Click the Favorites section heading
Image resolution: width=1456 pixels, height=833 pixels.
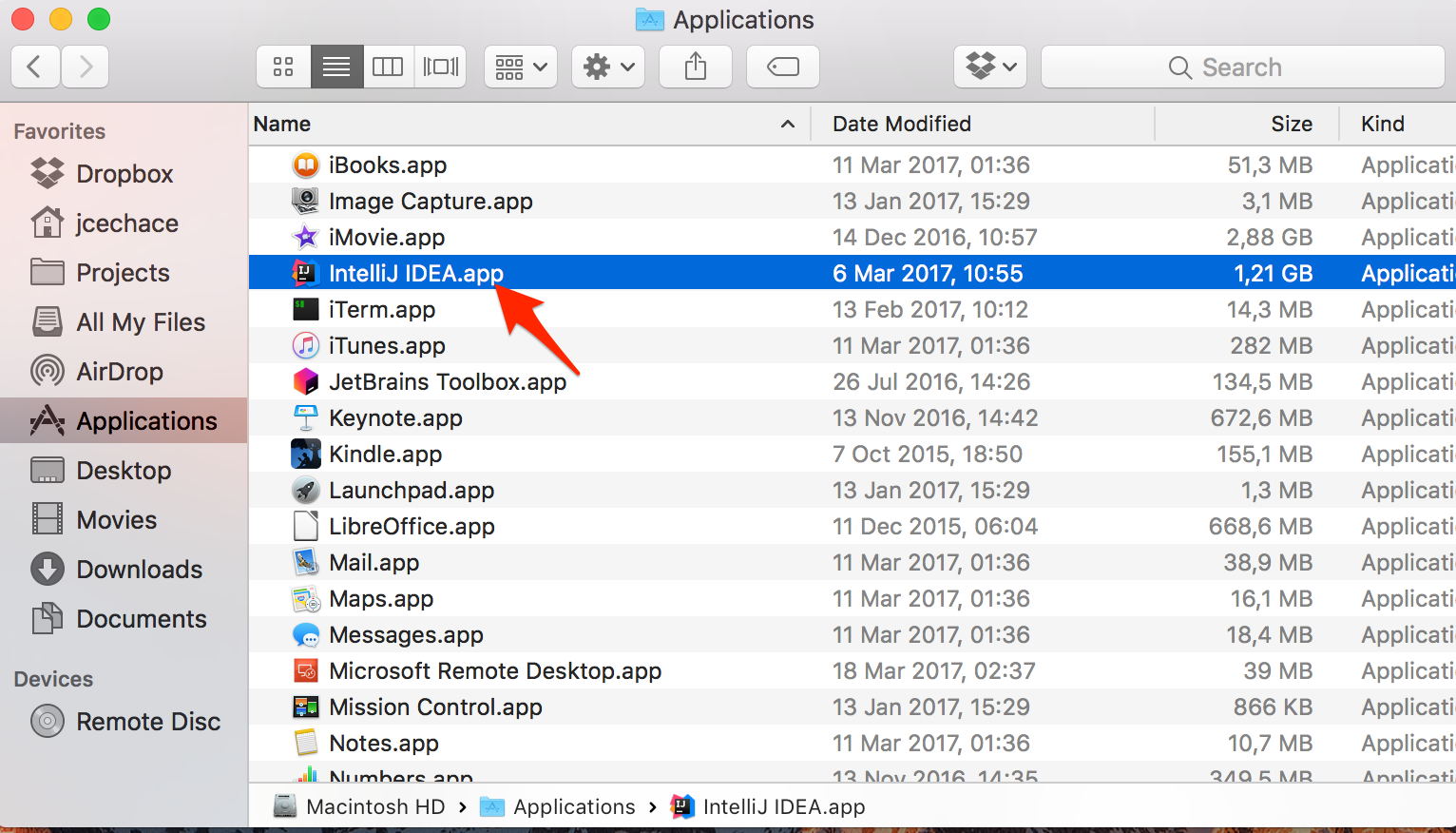click(59, 131)
